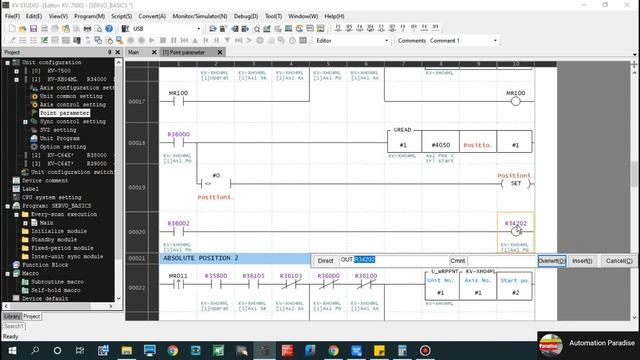
Task: Save the project with the floppy icon
Action: [33, 29]
